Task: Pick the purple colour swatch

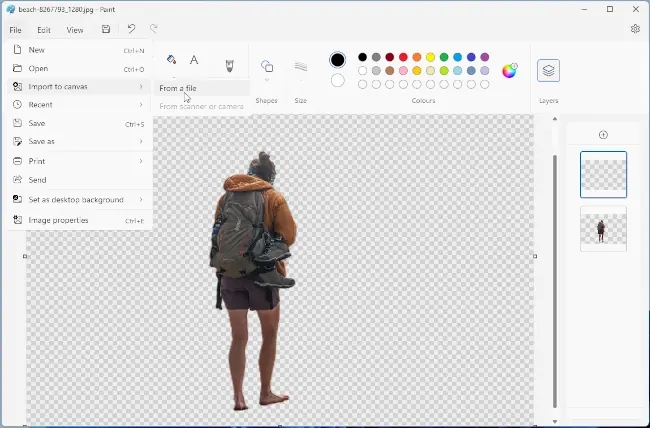Action: pos(485,57)
